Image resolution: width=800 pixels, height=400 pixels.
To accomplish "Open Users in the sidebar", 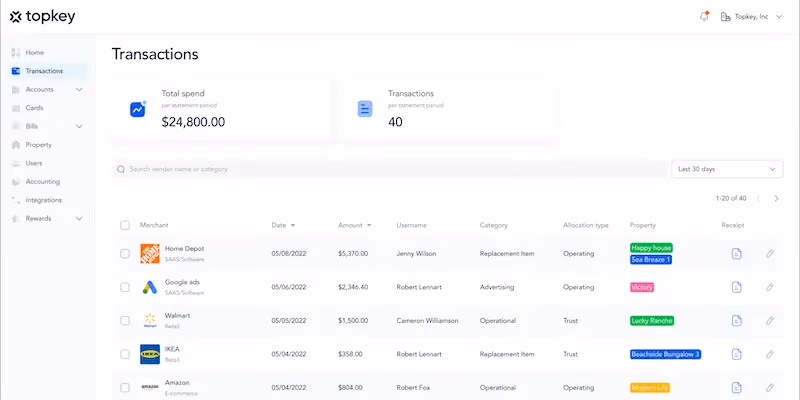I will (x=34, y=163).
